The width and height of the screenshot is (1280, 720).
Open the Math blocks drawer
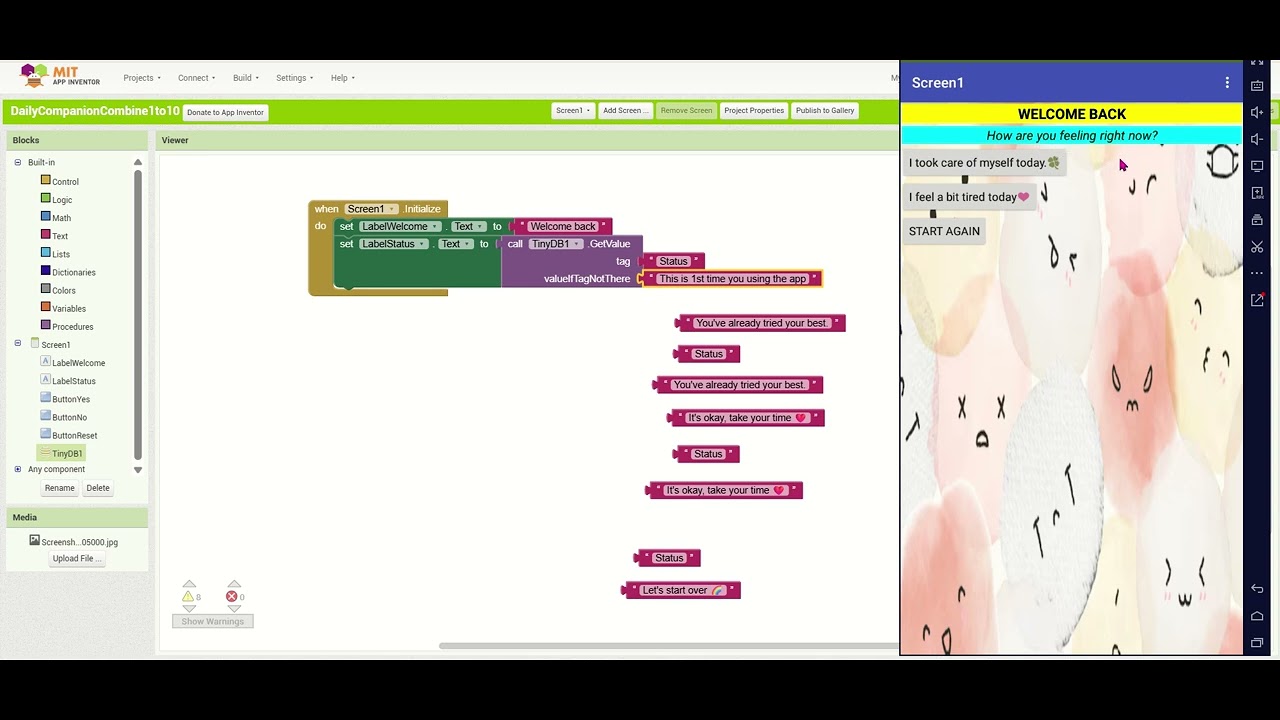tap(55, 218)
